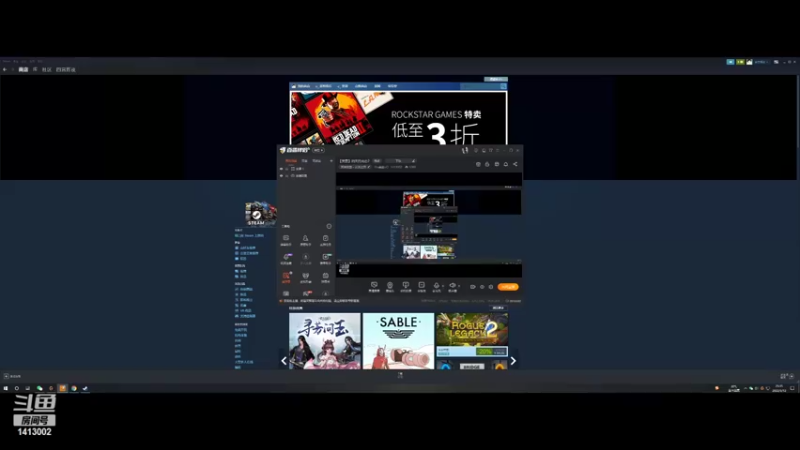The width and height of the screenshot is (800, 450).
Task: Open 新鲜推荐 in the store navigation bar
Action: (324, 86)
